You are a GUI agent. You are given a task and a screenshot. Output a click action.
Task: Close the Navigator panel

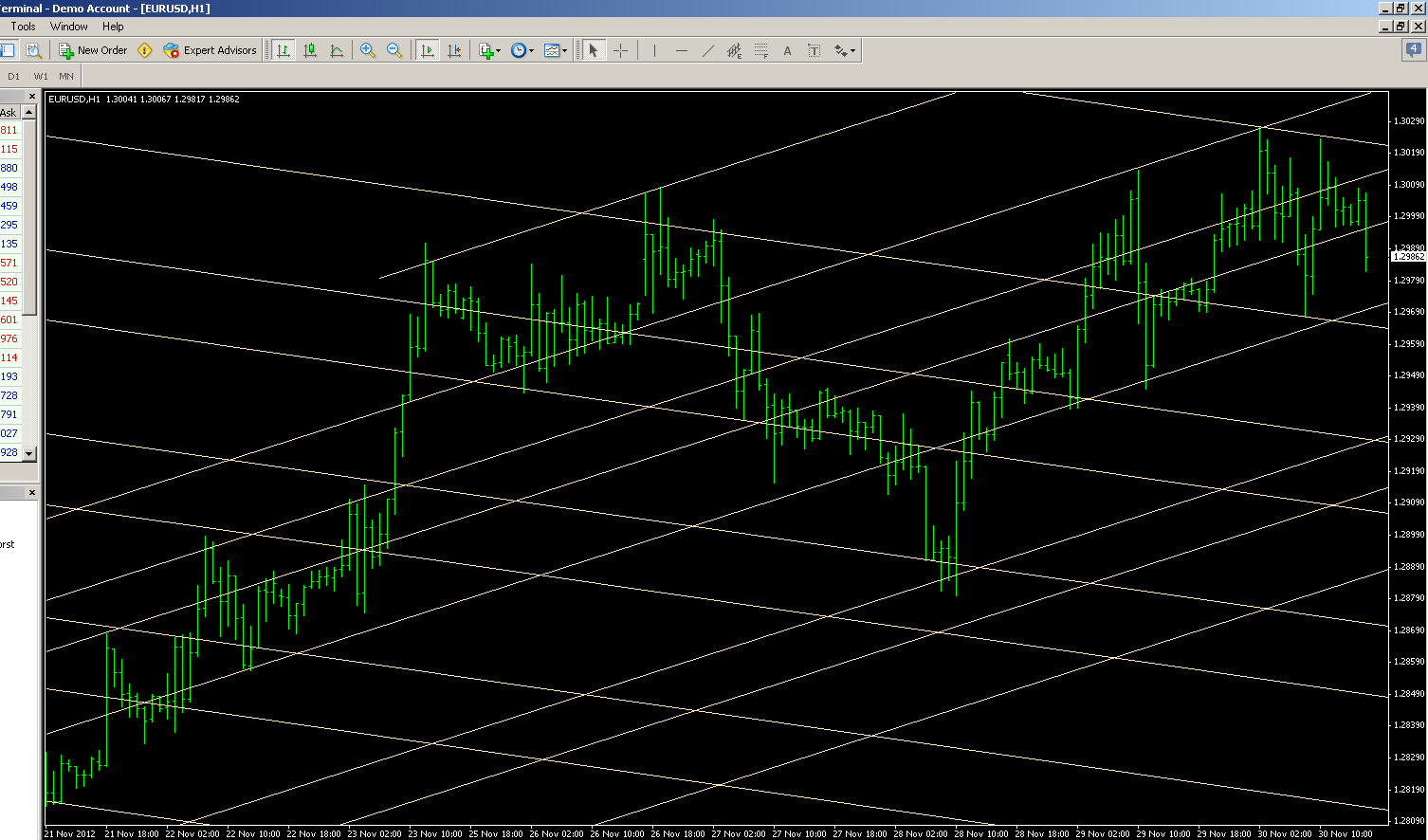[31, 493]
